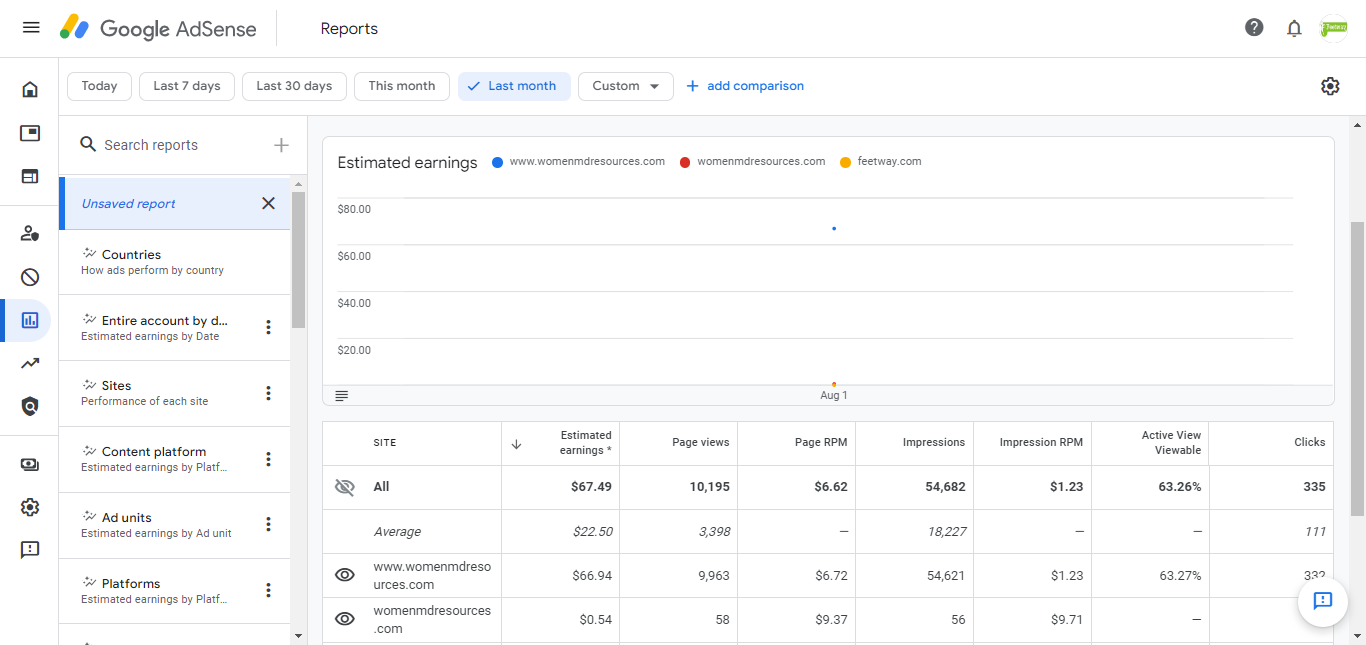Click the blue www.womenmdresources.com legend dot
Image resolution: width=1366 pixels, height=645 pixels.
click(497, 162)
